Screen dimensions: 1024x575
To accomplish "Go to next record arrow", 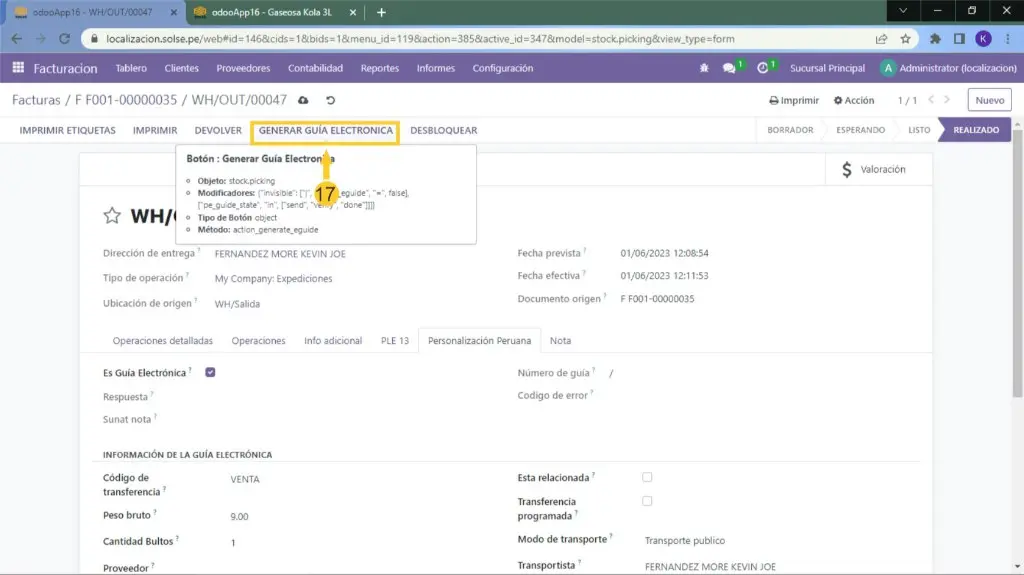I will 950,100.
